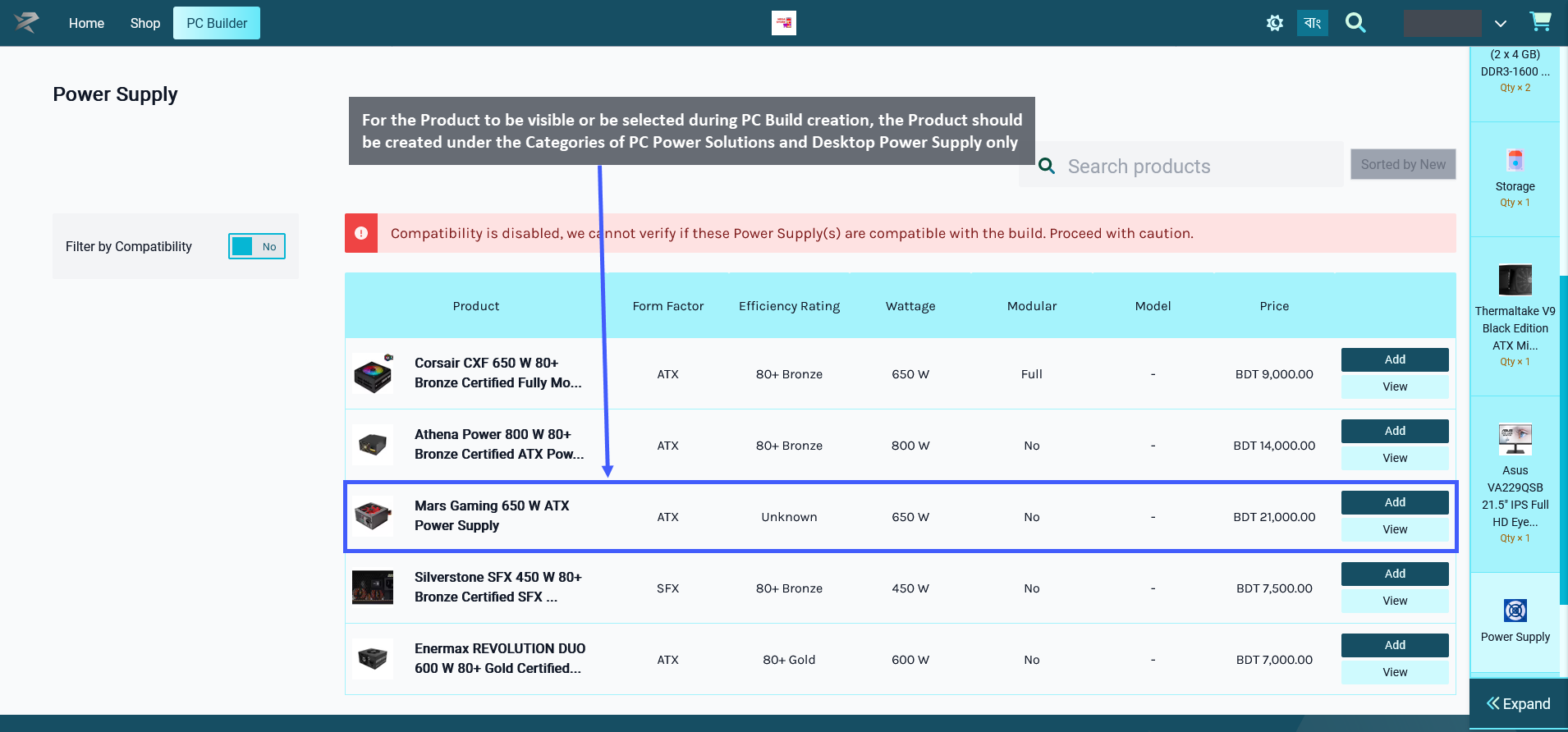Add Enermax REVOLUTION DUO 600 W
Viewport: 1568px width, 732px height.
[1395, 645]
